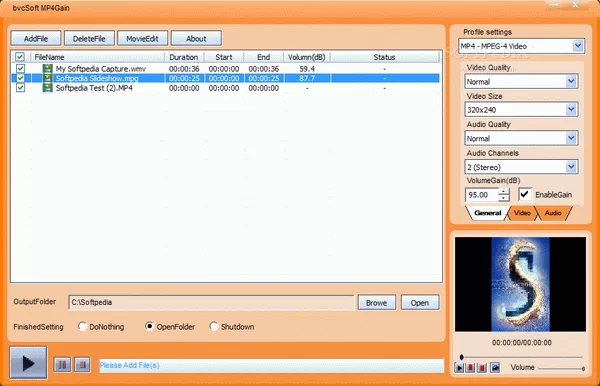This screenshot has height=386, width=600.
Task: Stop the preview with the red button beside snapshot icon
Action: [482, 368]
